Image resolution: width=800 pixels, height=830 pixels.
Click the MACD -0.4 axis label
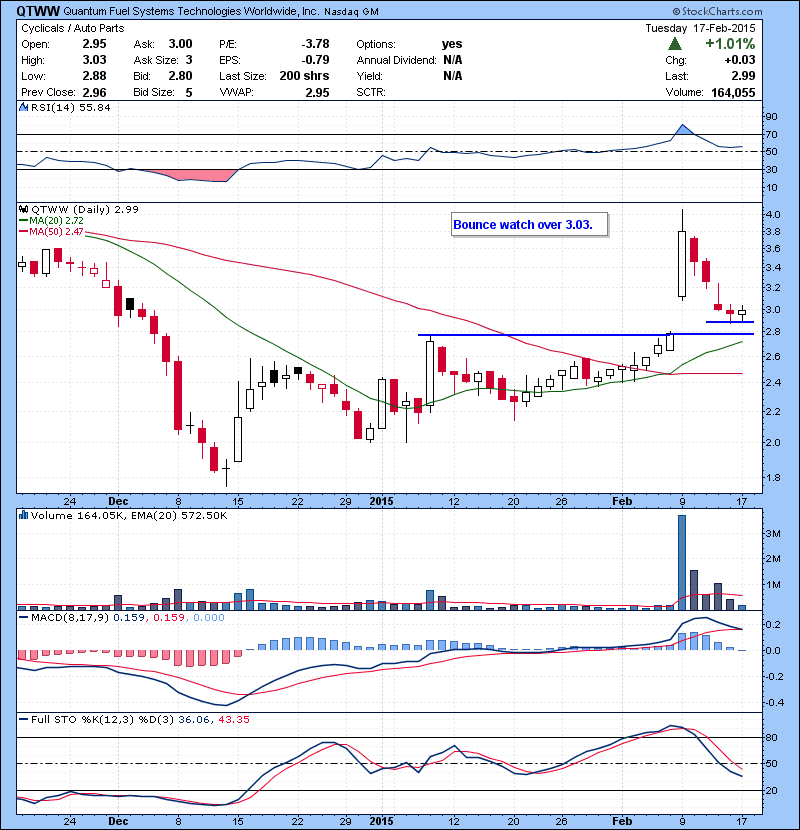tap(773, 702)
